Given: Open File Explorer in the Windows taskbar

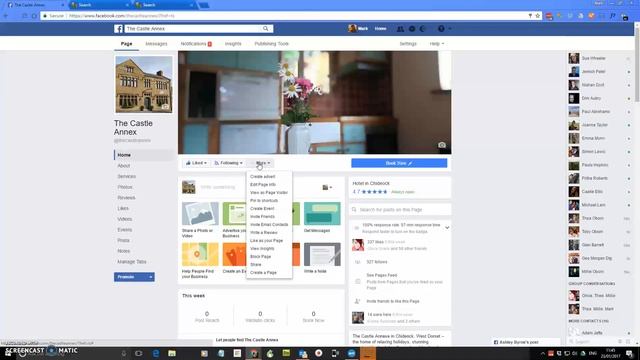Looking at the screenshot, I should pos(172,353).
